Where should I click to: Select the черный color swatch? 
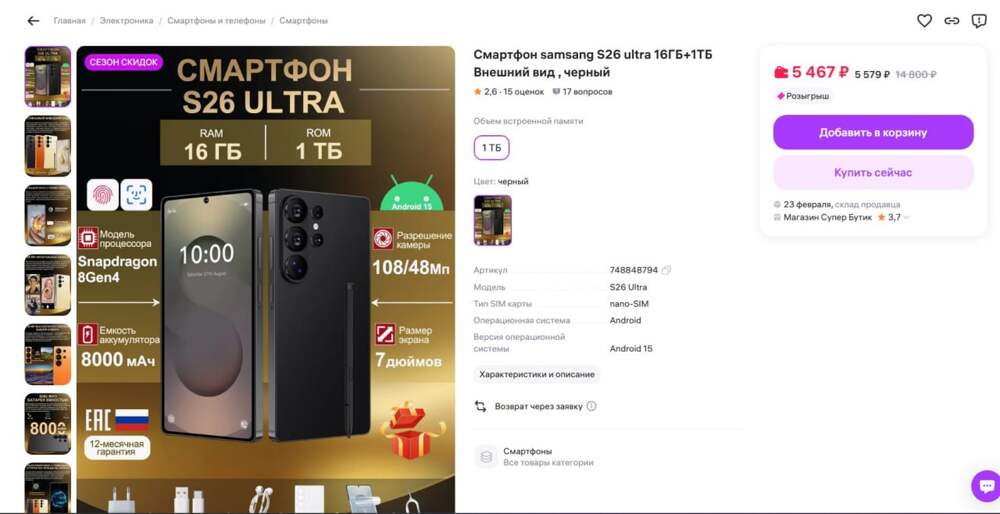492,220
